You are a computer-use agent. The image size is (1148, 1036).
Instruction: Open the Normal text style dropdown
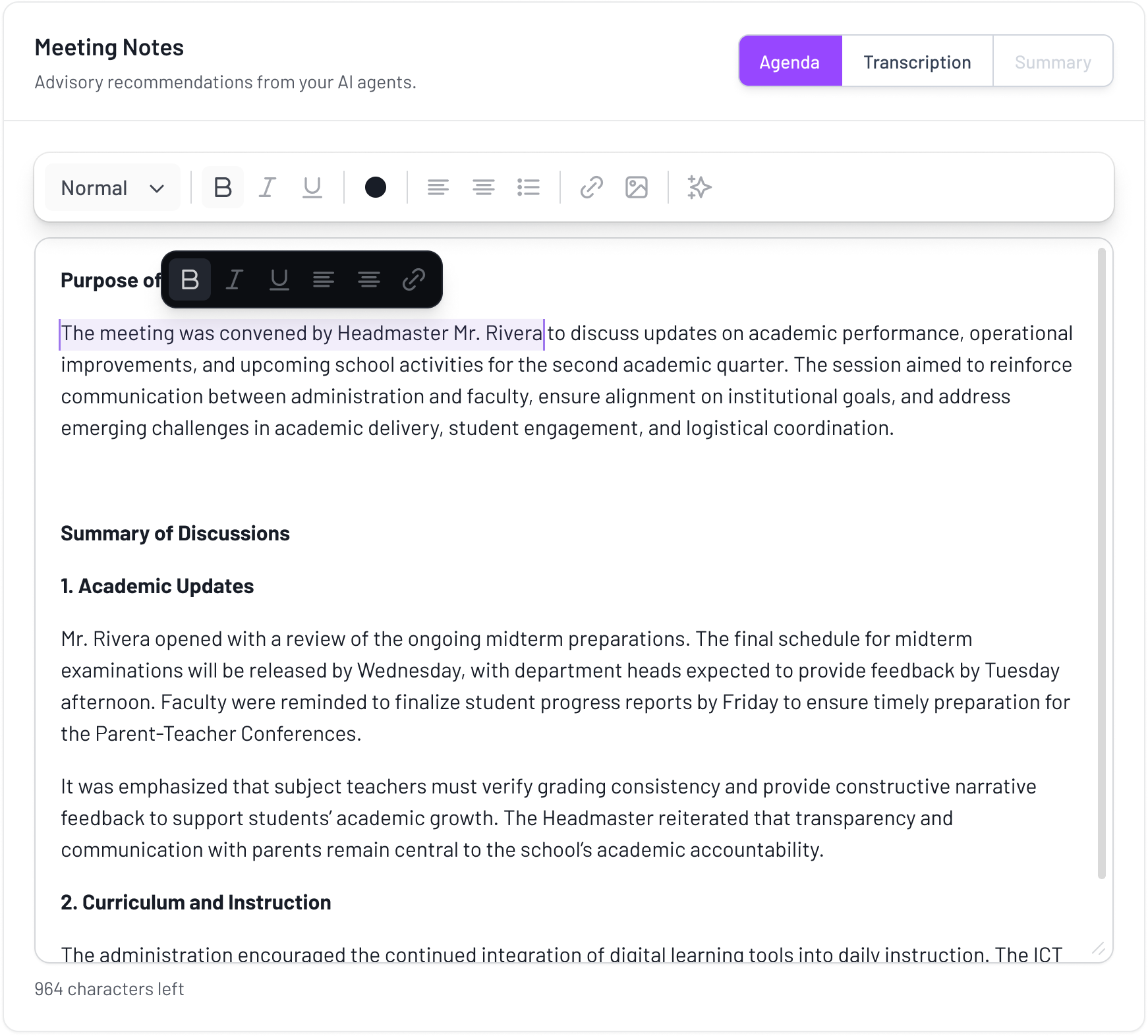point(113,188)
